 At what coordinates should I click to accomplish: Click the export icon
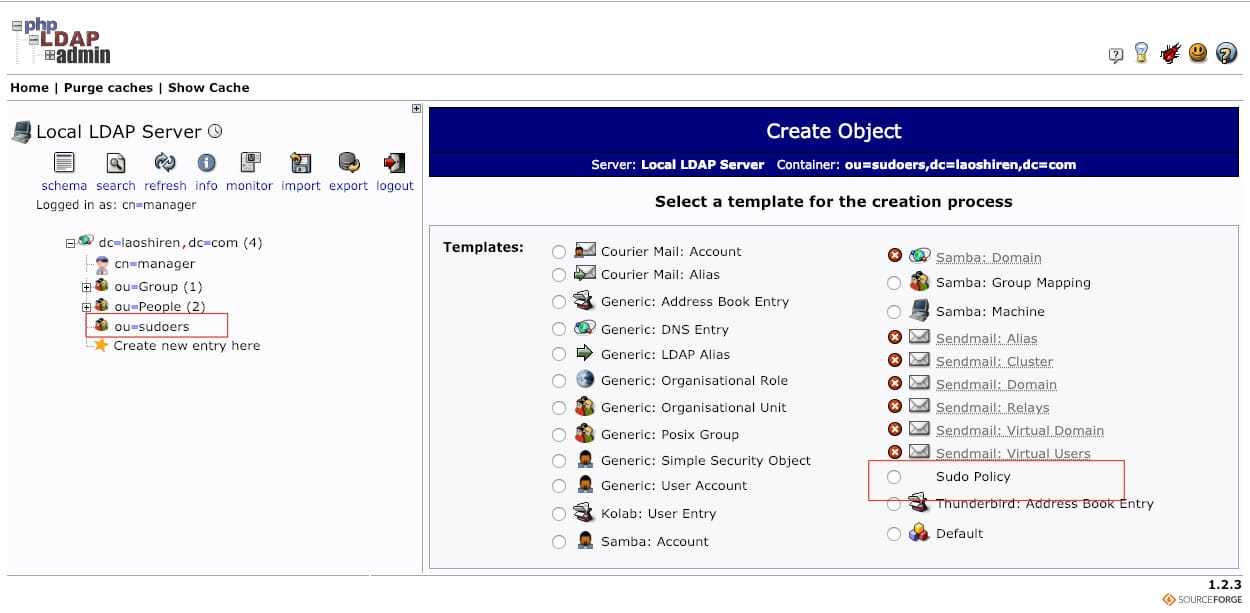(x=348, y=163)
